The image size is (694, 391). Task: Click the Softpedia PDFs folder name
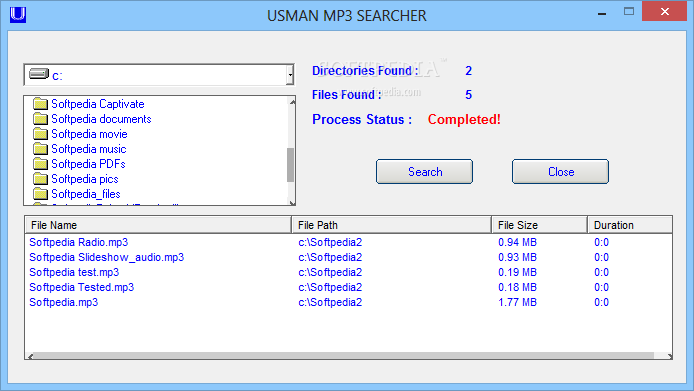(89, 164)
